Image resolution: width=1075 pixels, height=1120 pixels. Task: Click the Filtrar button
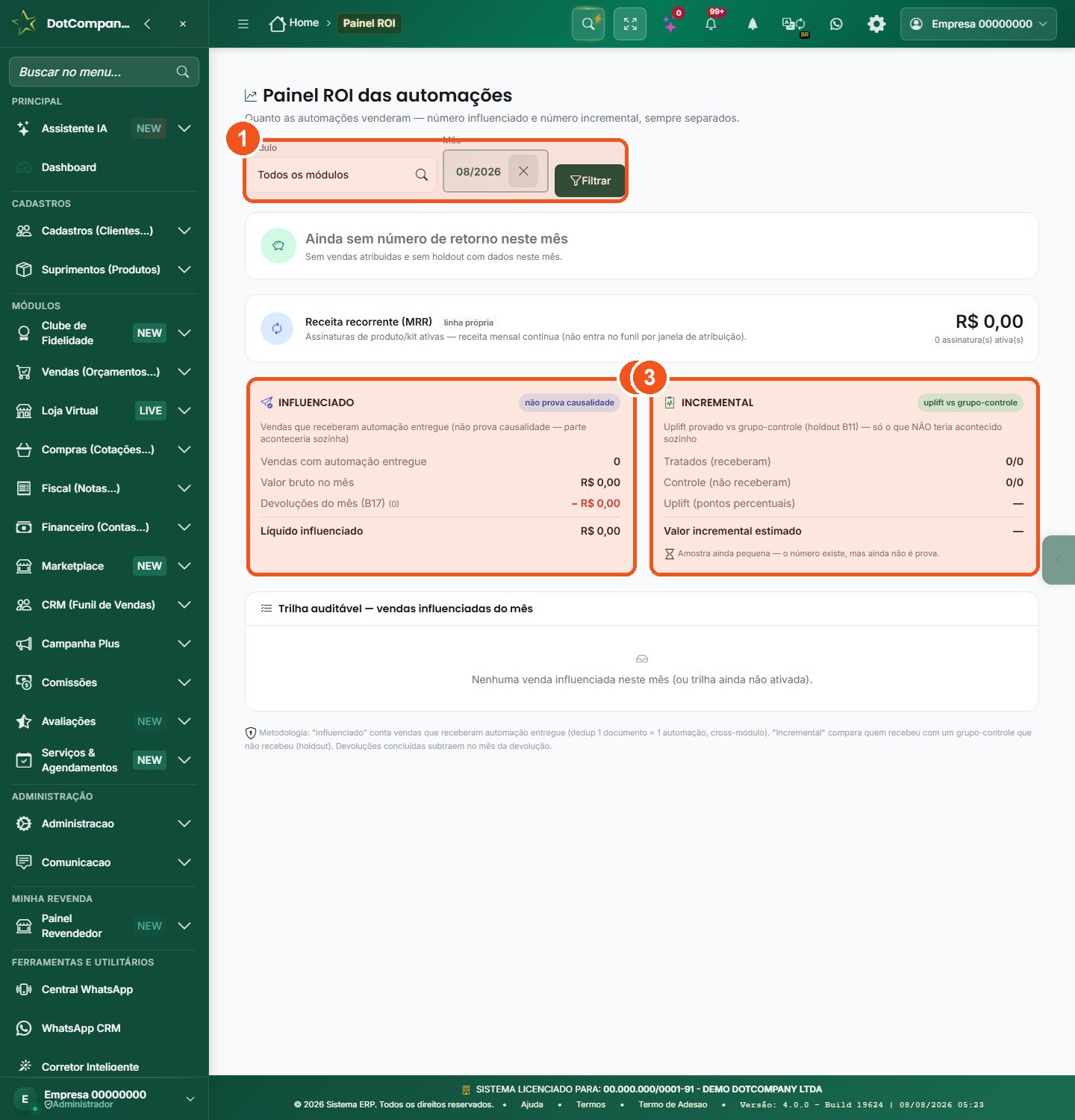coord(590,181)
